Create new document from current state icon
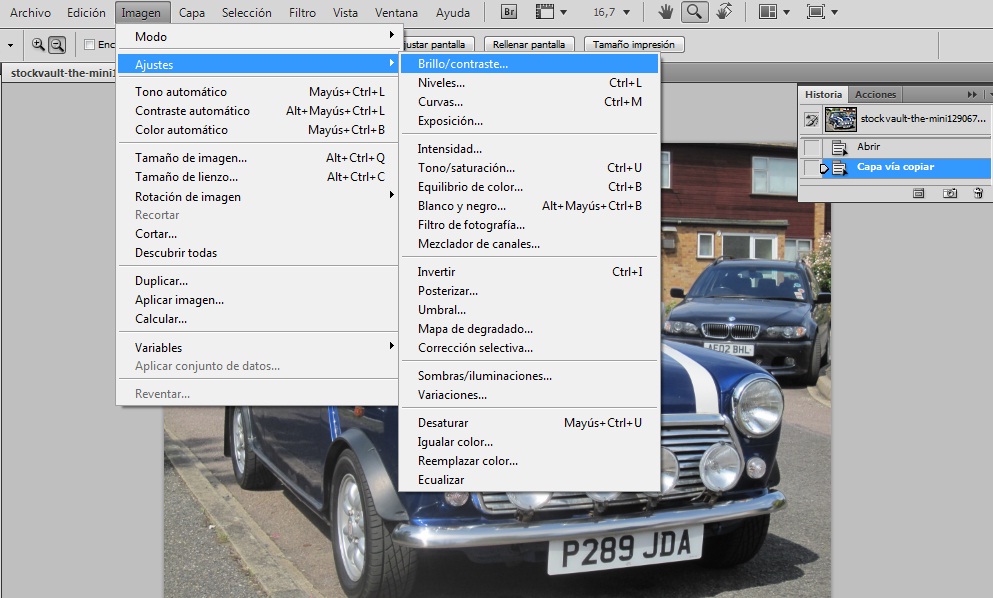993x598 pixels. 918,193
